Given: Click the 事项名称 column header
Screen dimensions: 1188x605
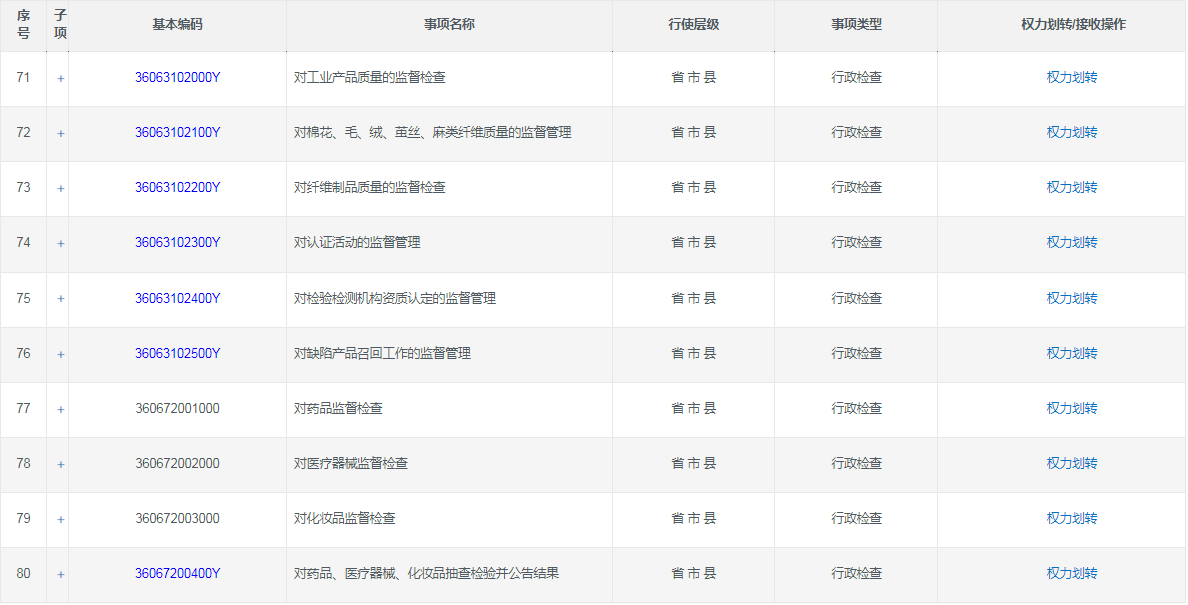Looking at the screenshot, I should click(x=449, y=24).
